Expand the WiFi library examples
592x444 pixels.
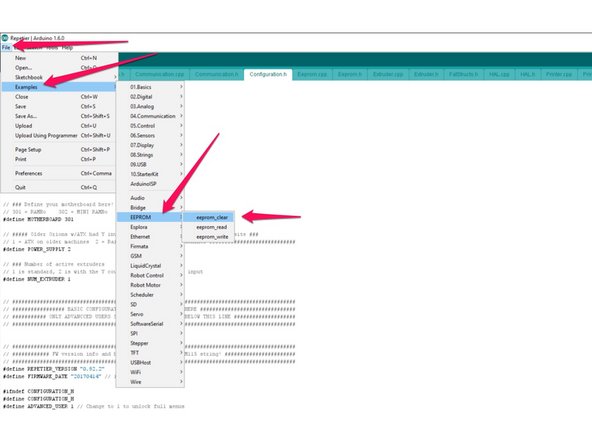click(150, 372)
